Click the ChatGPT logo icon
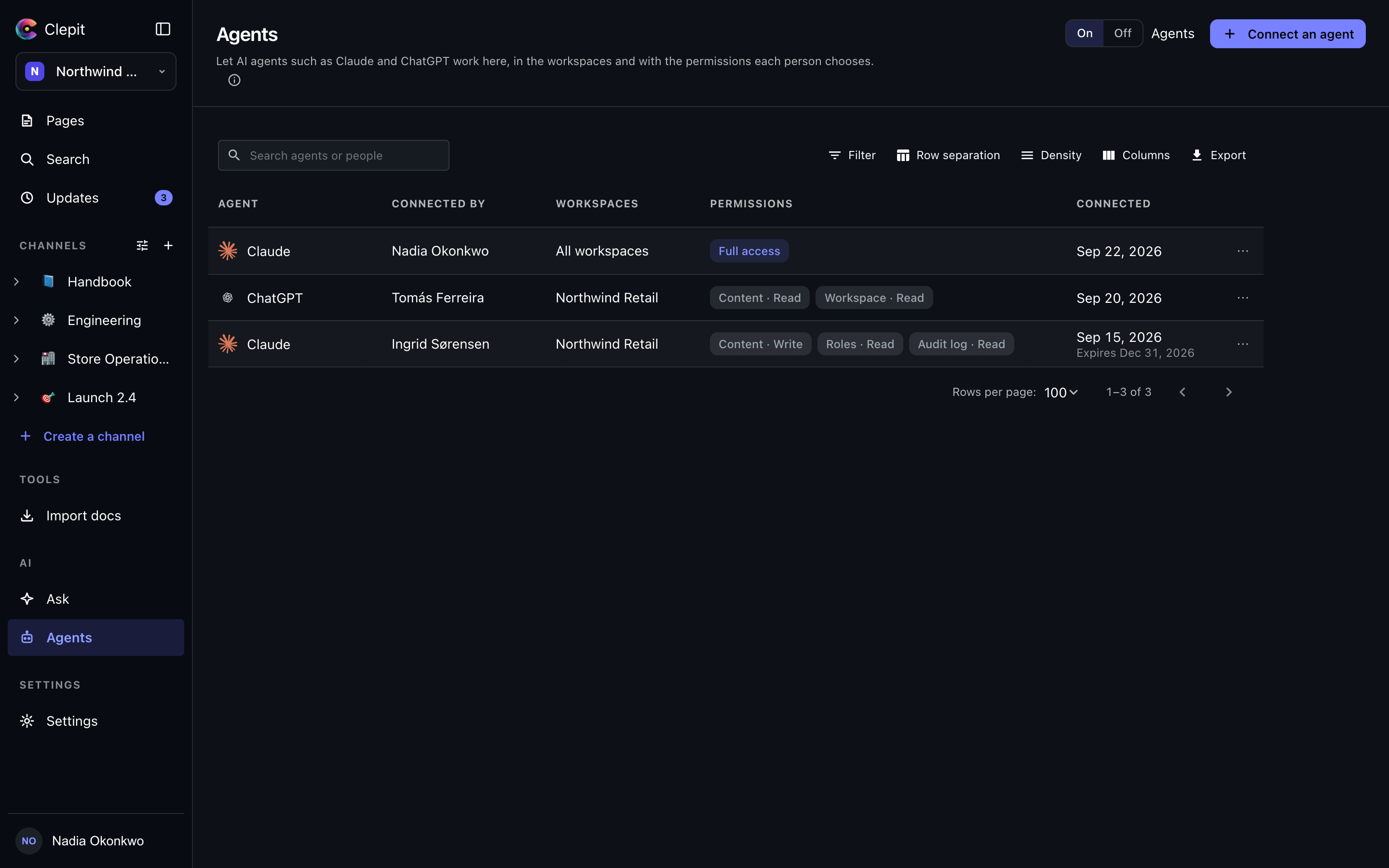This screenshot has height=868, width=1389. click(x=228, y=298)
